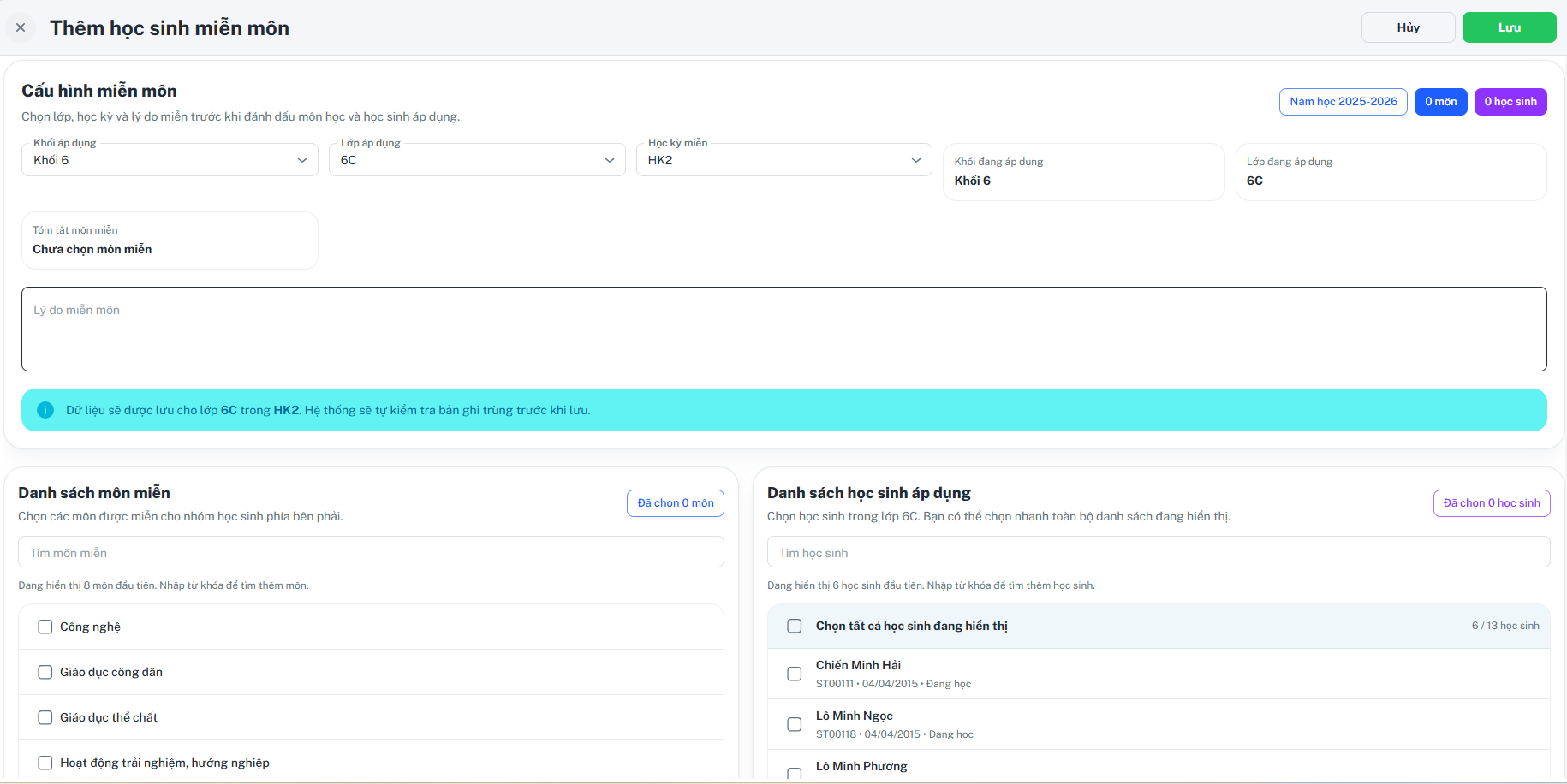Click the Đã chọn 0 môn badge
1567x784 pixels.
pos(676,503)
